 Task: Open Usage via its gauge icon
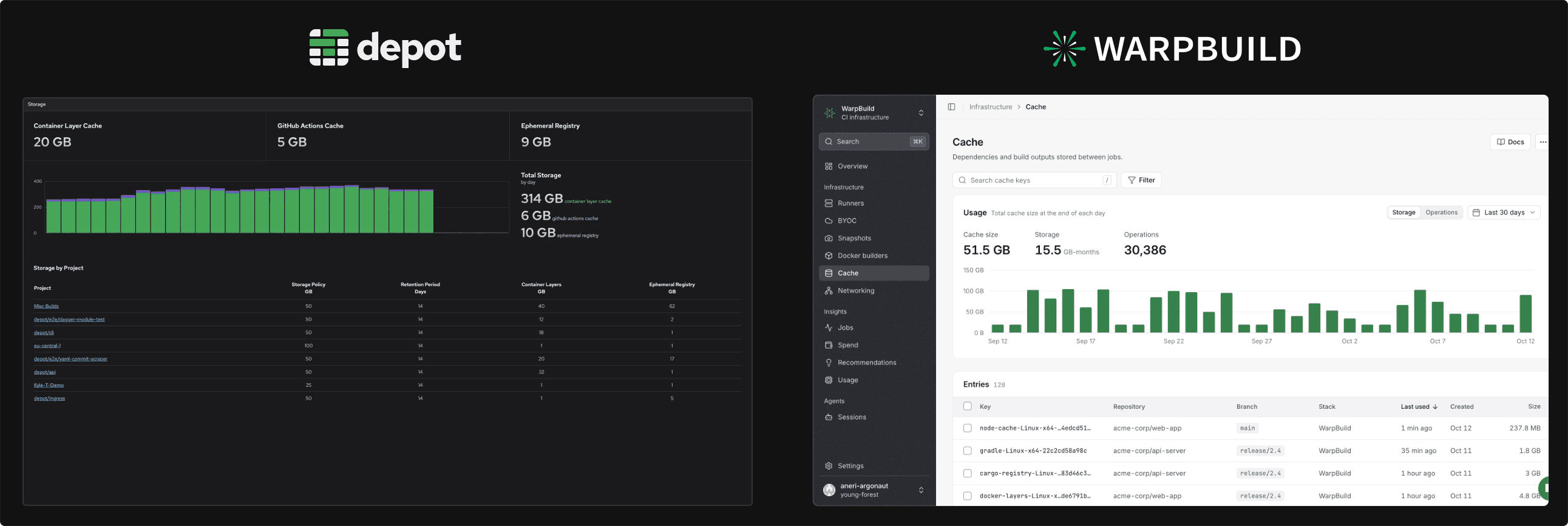[x=829, y=380]
